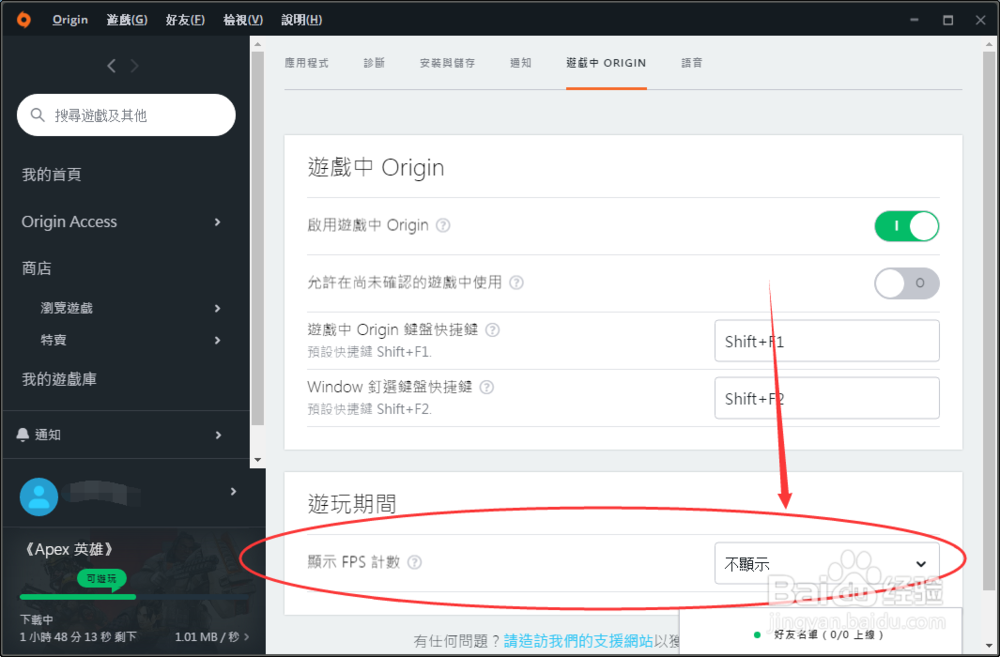Click the 《Apex 英雄》 download title
This screenshot has height=657, width=1000.
click(x=69, y=549)
